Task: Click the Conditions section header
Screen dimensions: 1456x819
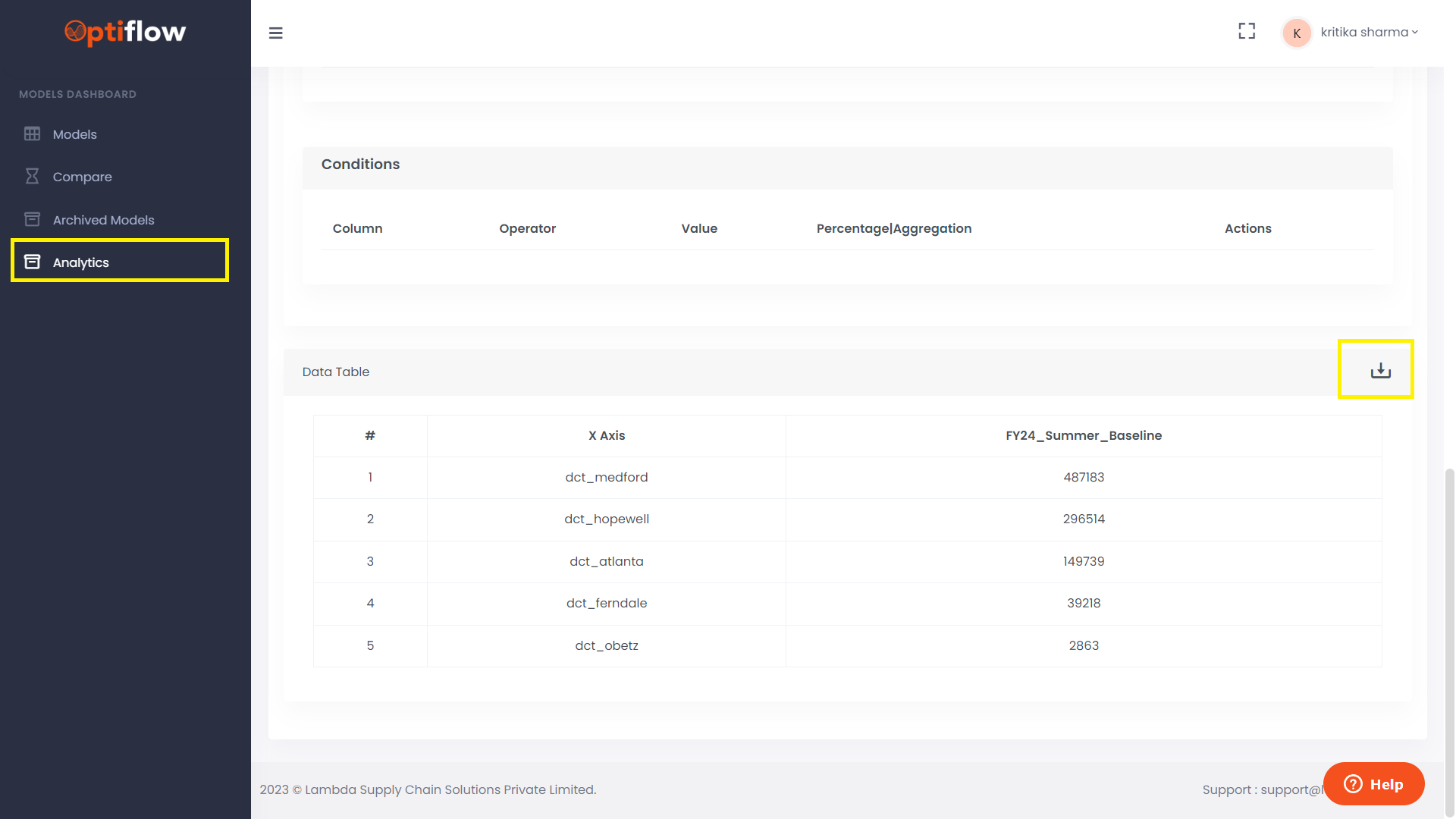Action: coord(360,164)
